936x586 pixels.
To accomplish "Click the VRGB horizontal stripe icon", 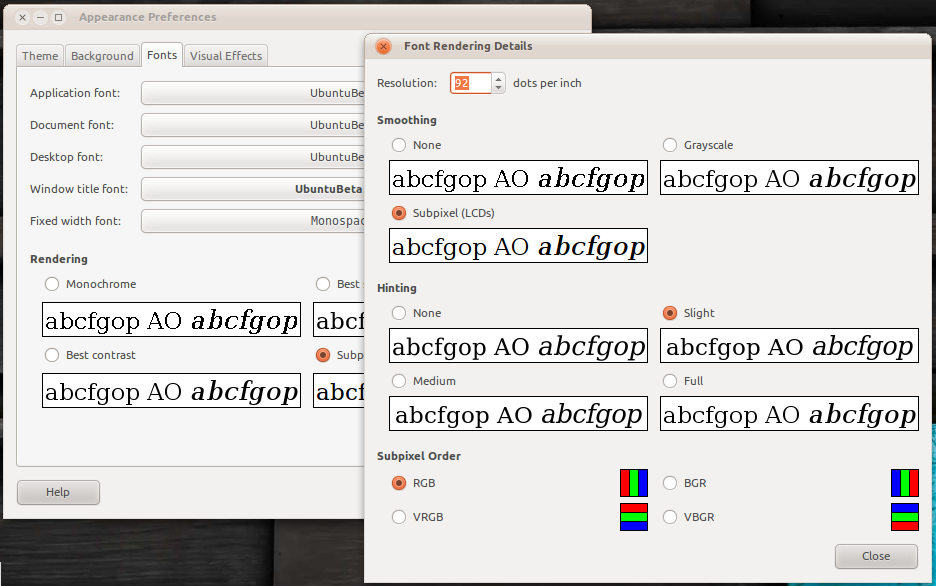I will pyautogui.click(x=634, y=517).
